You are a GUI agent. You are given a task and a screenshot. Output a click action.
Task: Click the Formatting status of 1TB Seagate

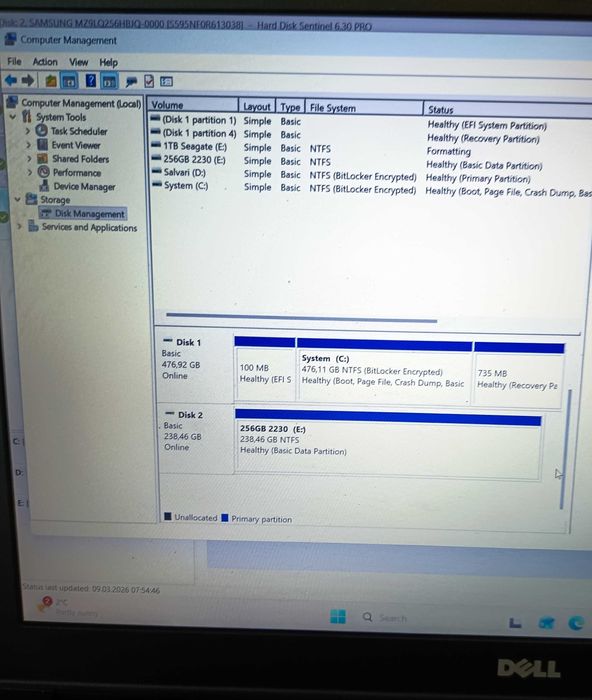pos(448,151)
